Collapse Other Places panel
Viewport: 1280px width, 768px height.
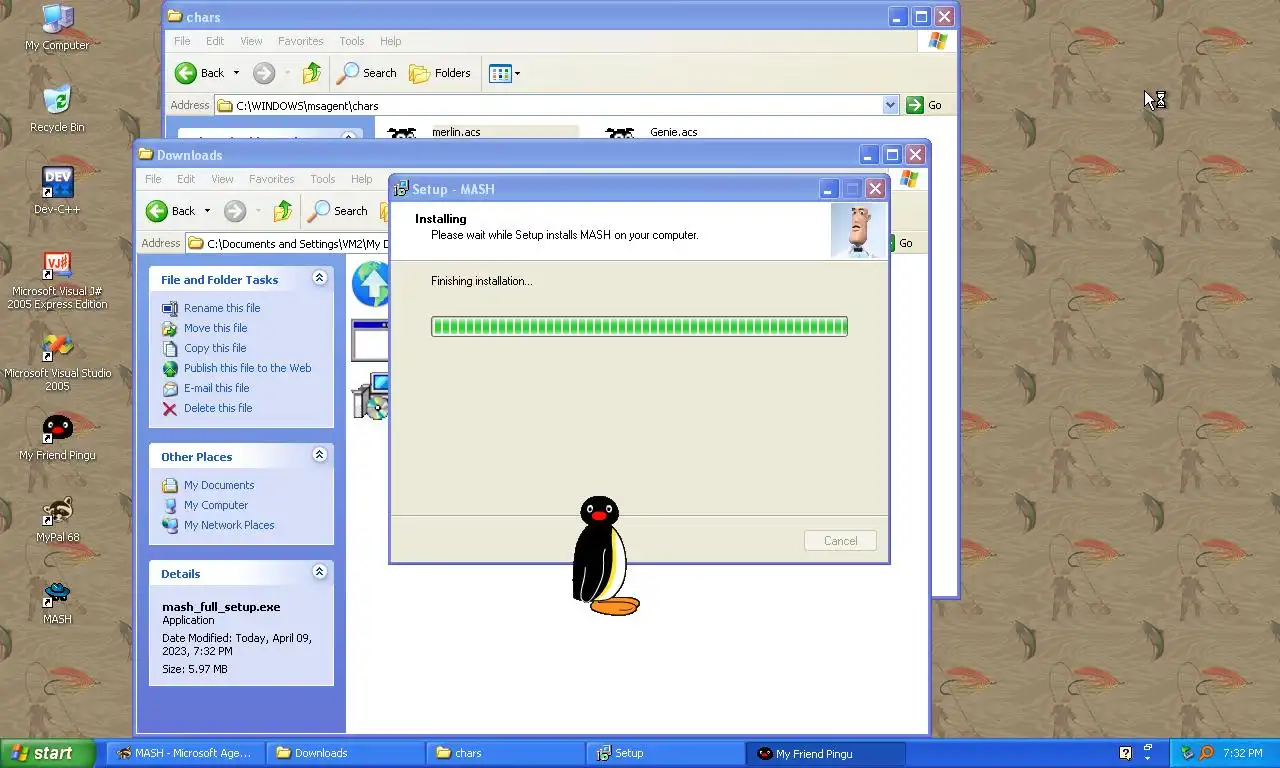(x=319, y=455)
